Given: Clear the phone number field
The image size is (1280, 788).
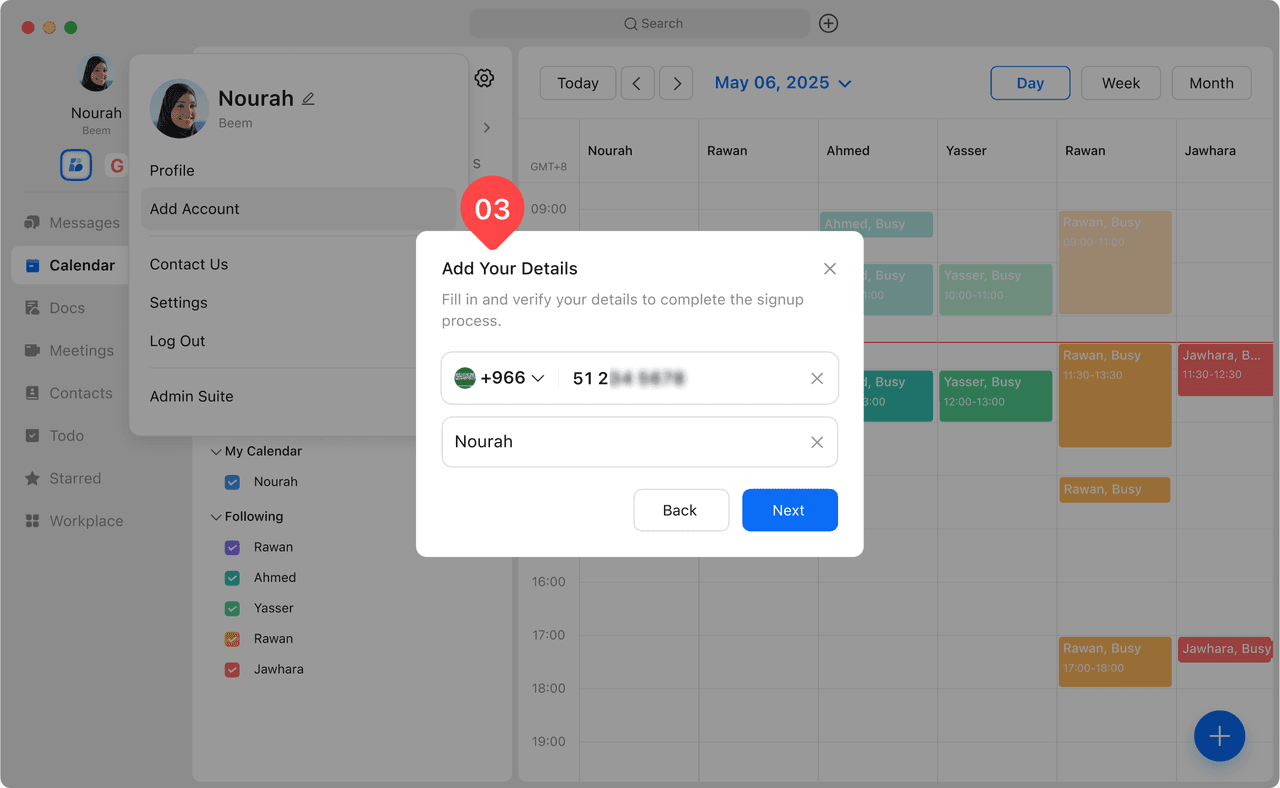Looking at the screenshot, I should [x=817, y=378].
